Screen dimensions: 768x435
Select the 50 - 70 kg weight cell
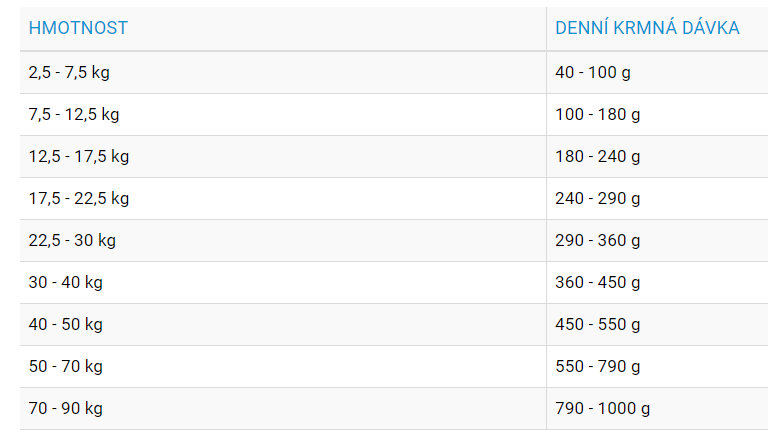click(283, 367)
